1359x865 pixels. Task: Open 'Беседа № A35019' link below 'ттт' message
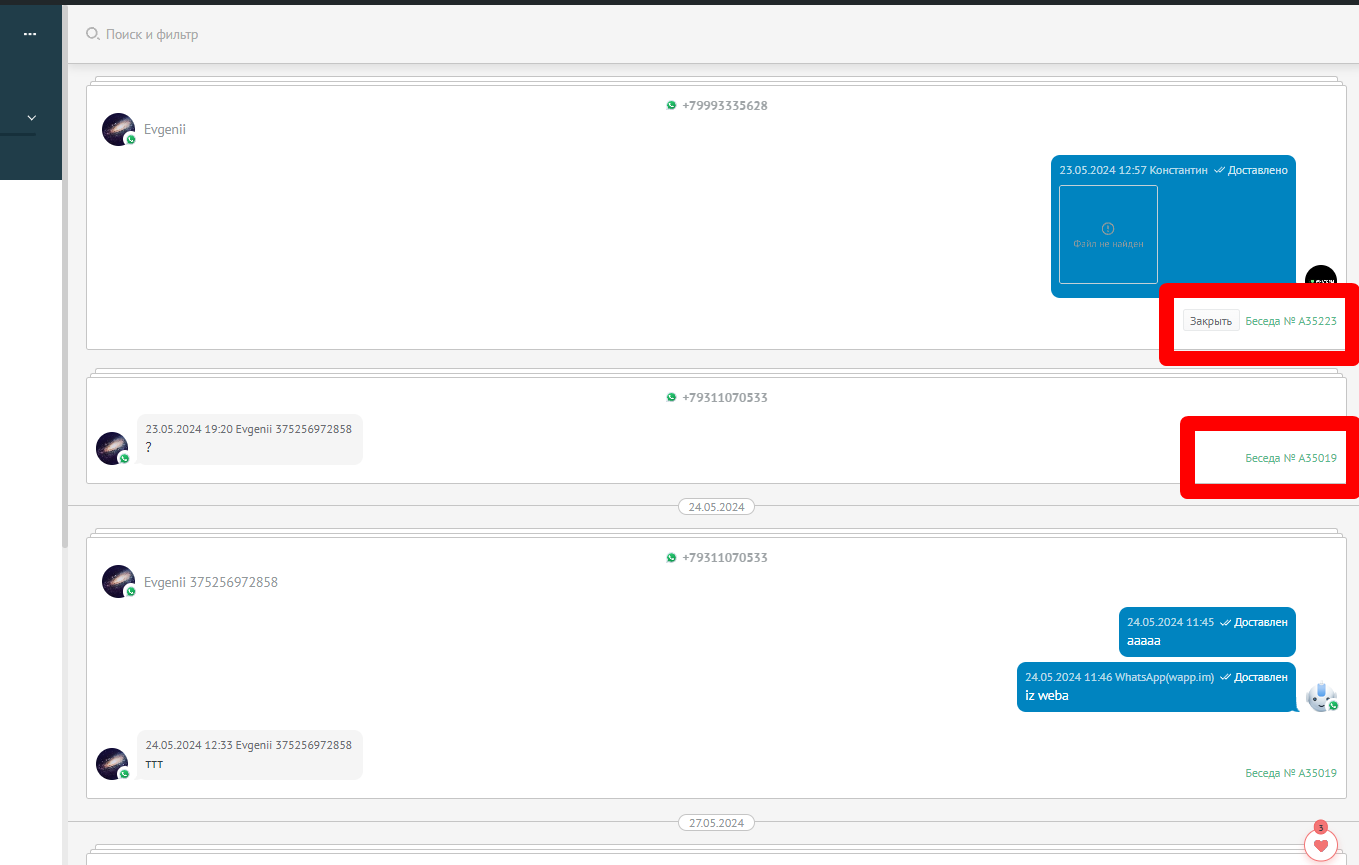click(1290, 773)
